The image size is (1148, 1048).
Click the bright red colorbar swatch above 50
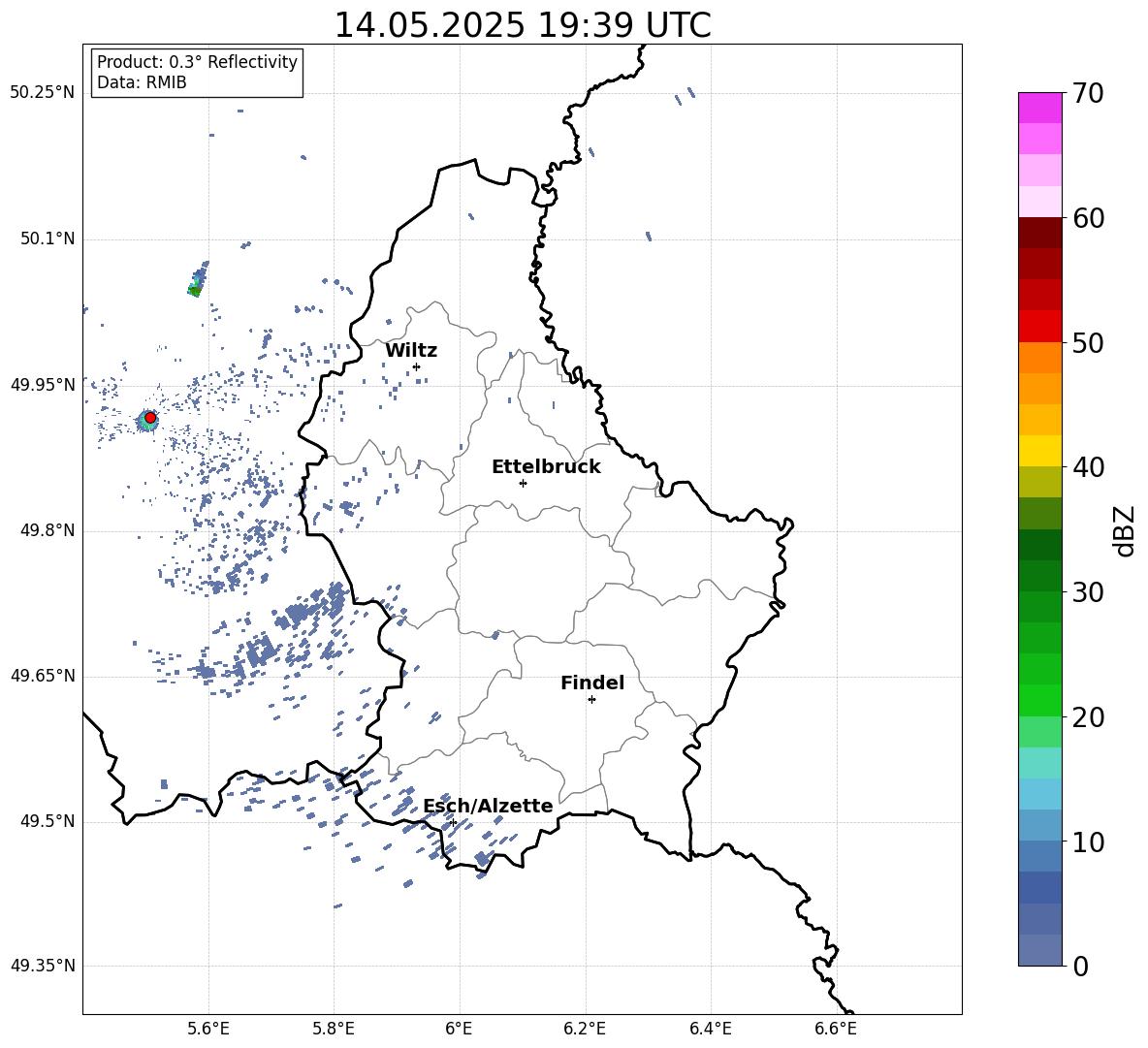pos(1039,327)
